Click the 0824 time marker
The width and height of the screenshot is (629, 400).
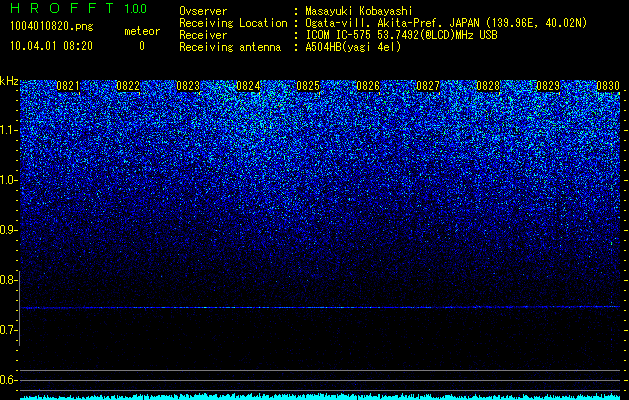pos(248,86)
